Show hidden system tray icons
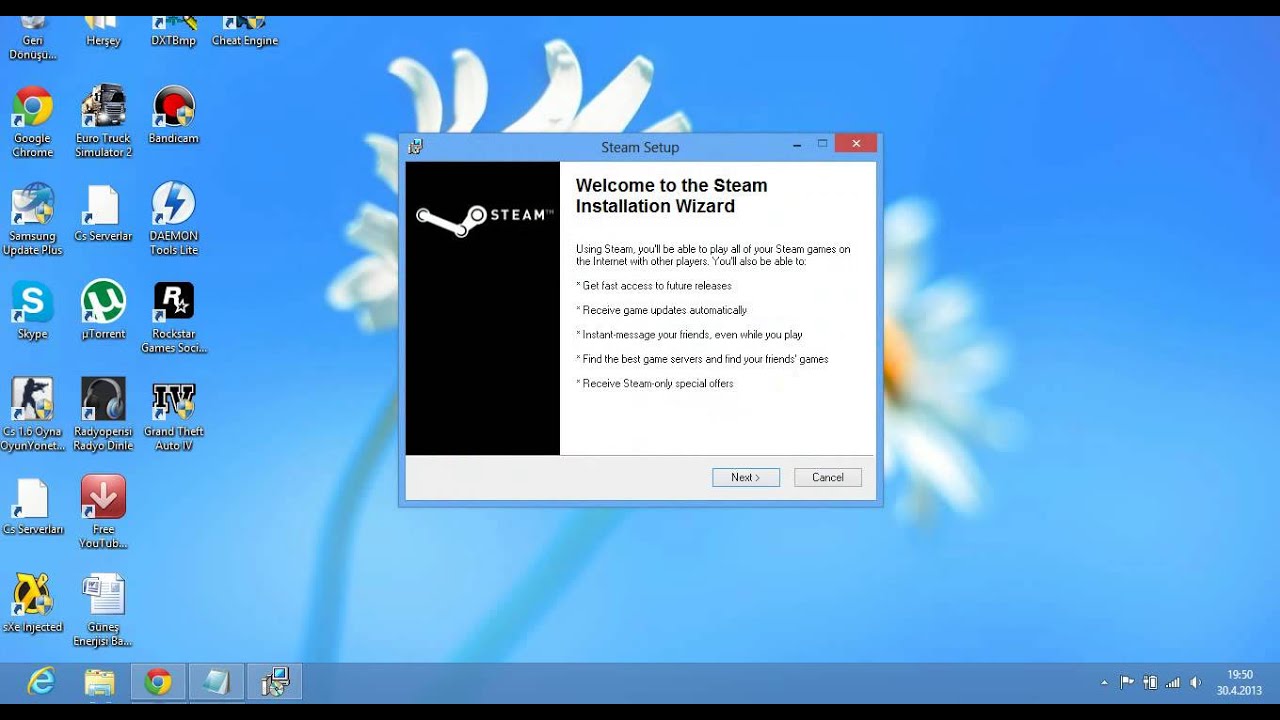 1104,683
